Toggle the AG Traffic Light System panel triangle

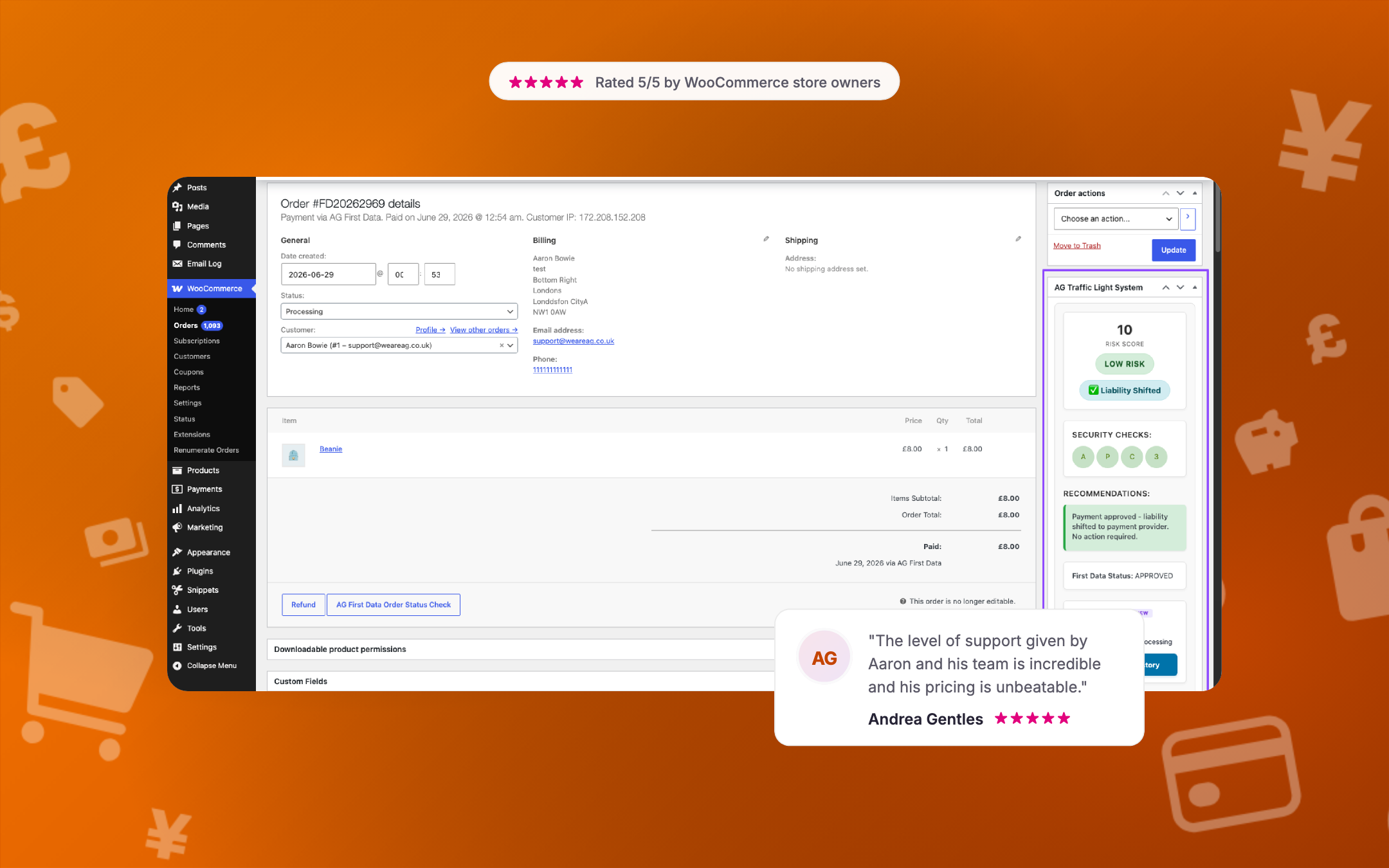click(1195, 287)
